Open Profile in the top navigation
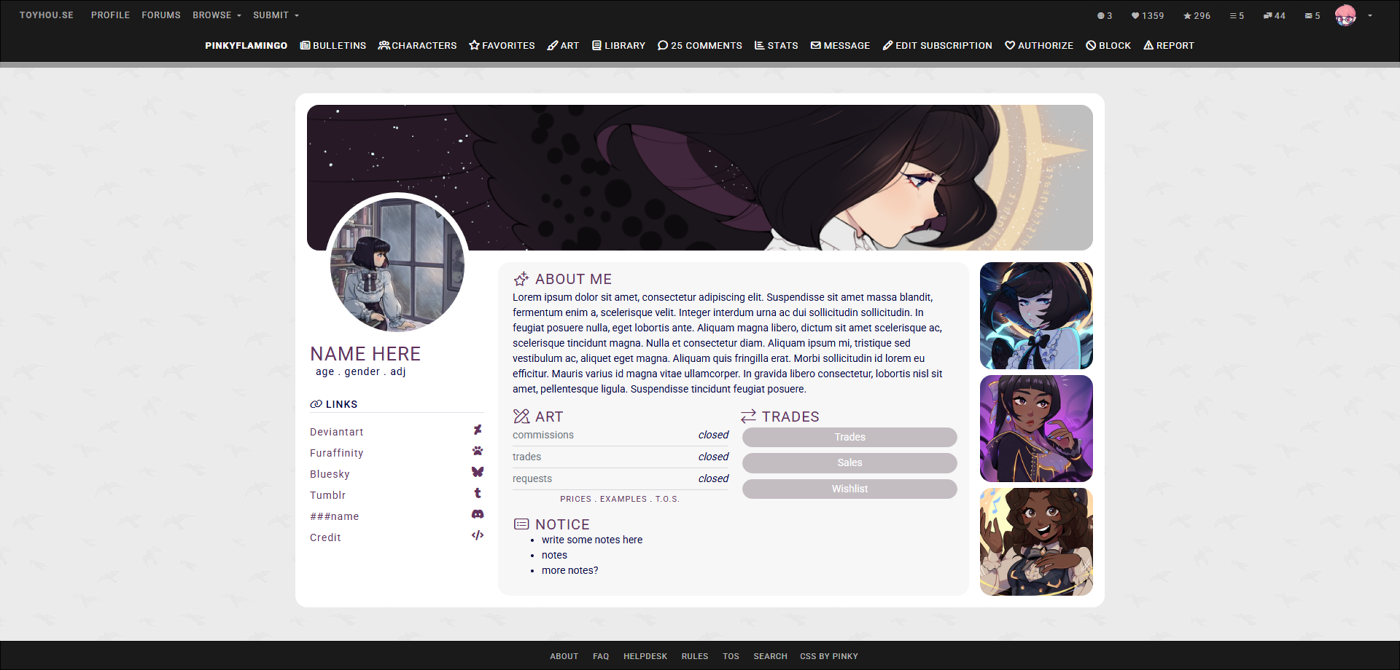The width and height of the screenshot is (1400, 670). point(110,15)
